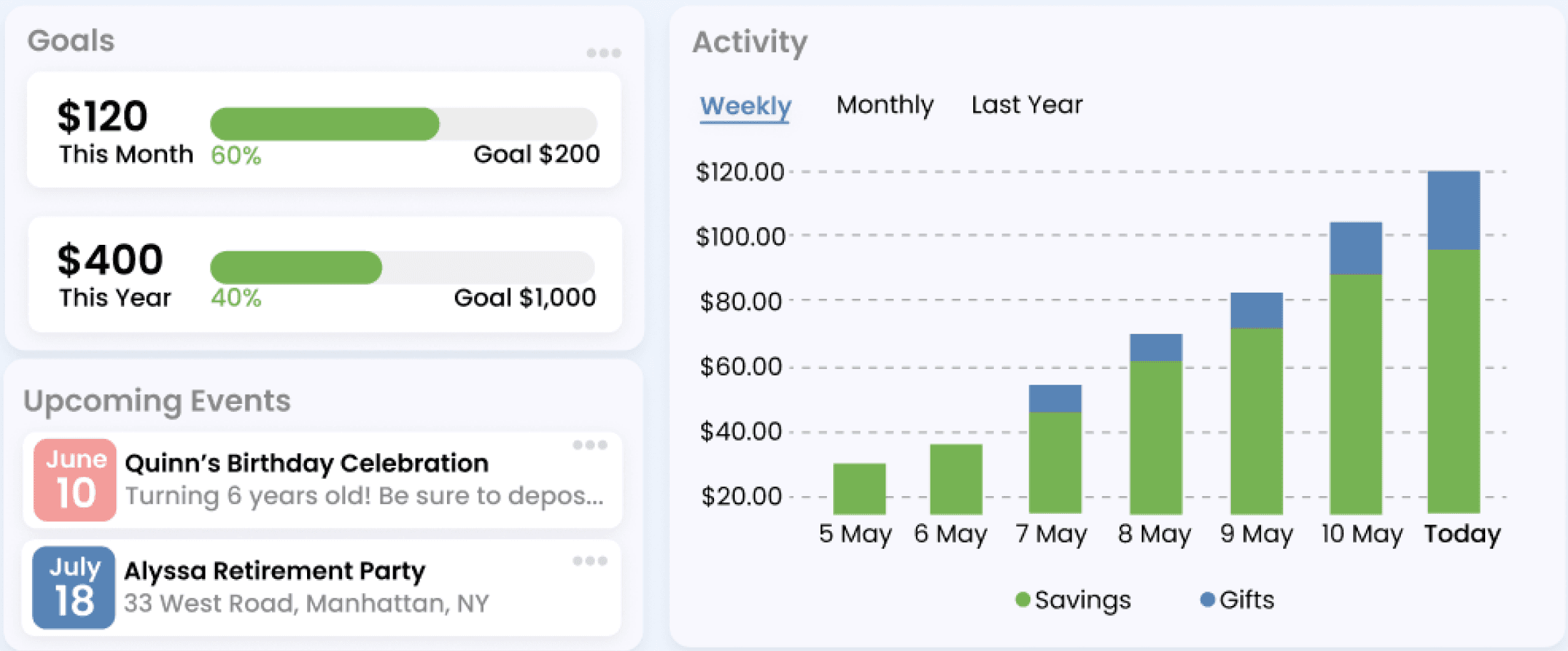This screenshot has height=651, width=1568.
Task: Open options for Alyssa Retirement Party event
Action: click(x=590, y=561)
